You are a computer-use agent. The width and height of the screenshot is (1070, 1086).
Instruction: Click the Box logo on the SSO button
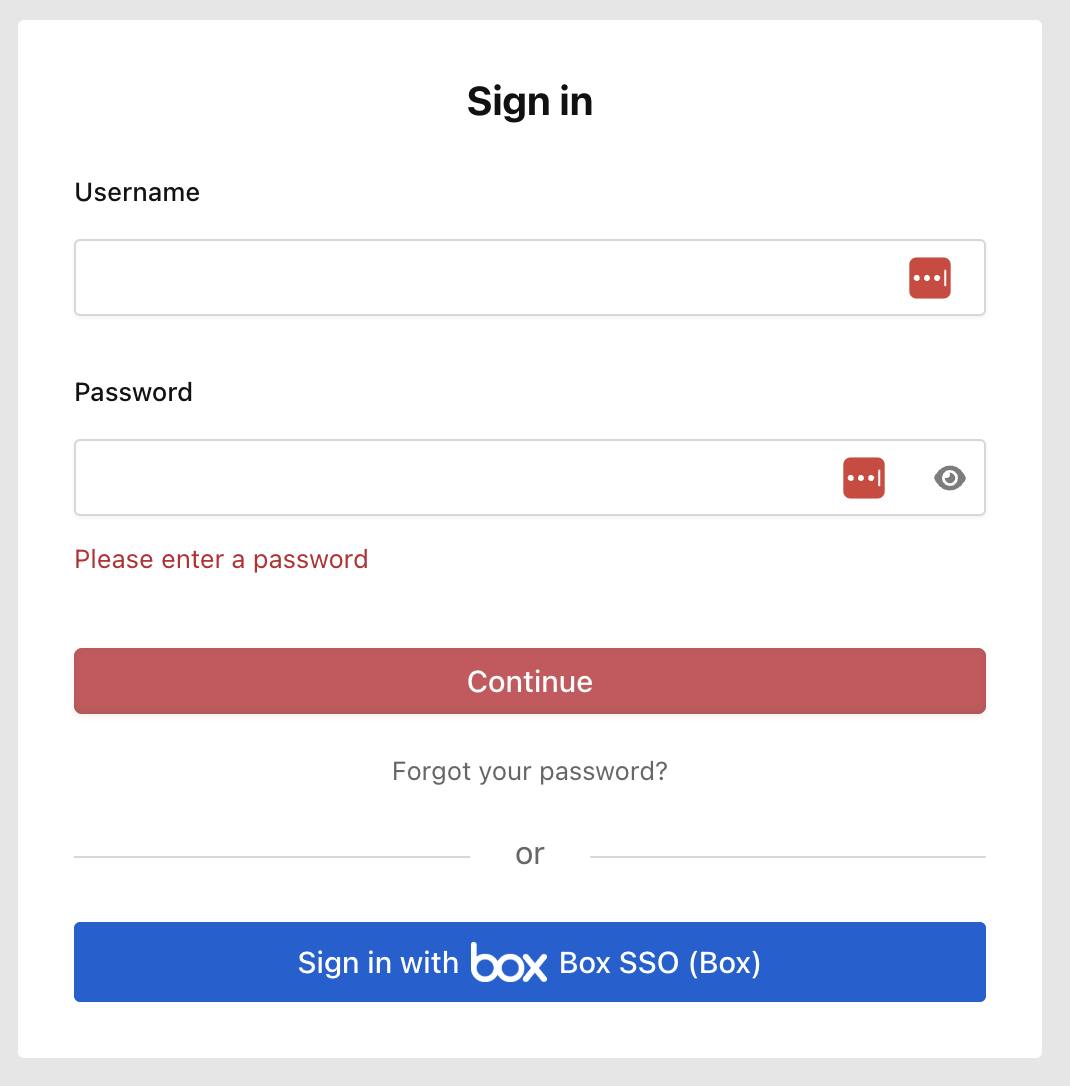click(509, 963)
